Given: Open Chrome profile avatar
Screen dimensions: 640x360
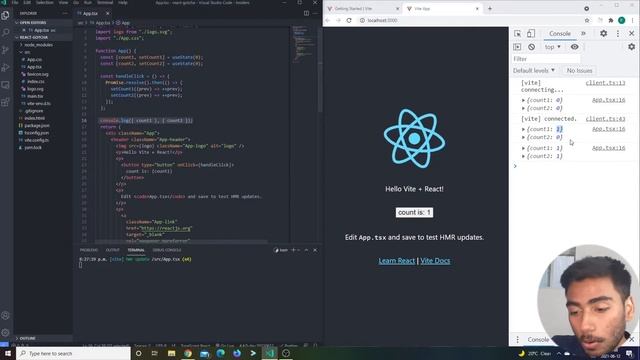Looking at the screenshot, I should pyautogui.click(x=622, y=20).
